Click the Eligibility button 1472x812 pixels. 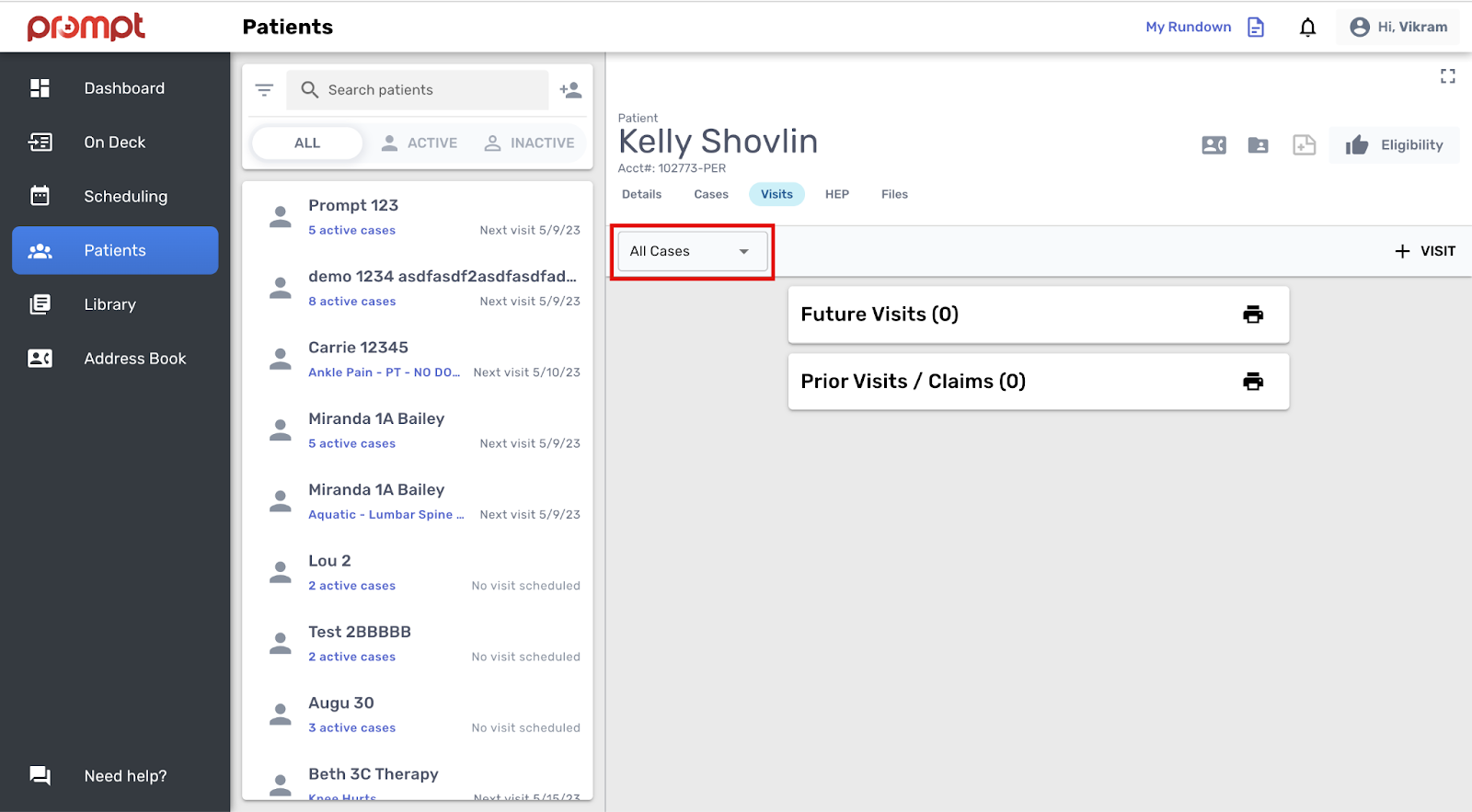point(1394,145)
